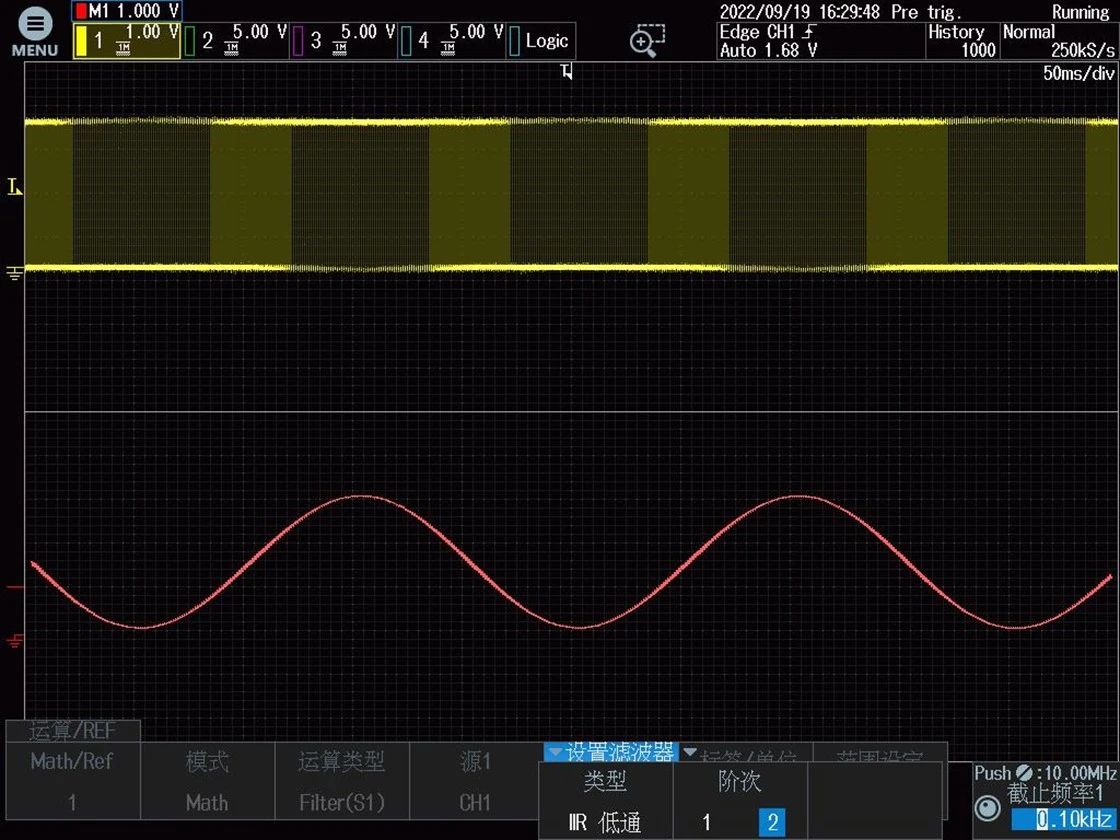This screenshot has width=1120, height=840.
Task: Click the CH1 ground level marker
Action: click(x=14, y=272)
